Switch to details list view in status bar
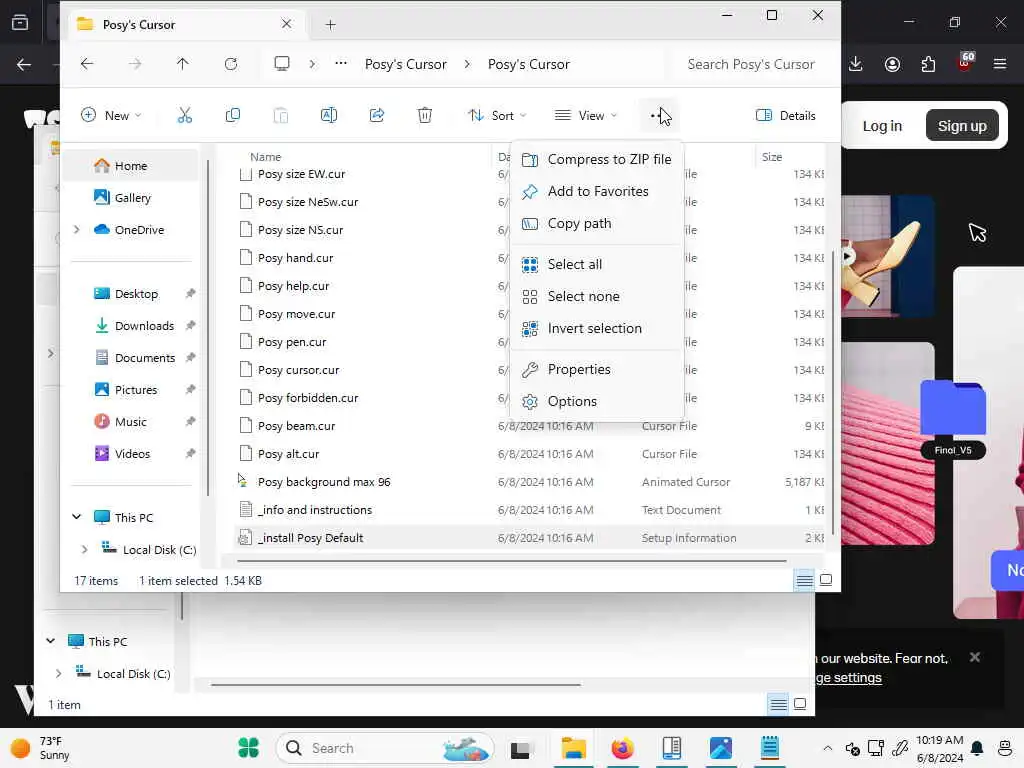1024x768 pixels. (805, 580)
